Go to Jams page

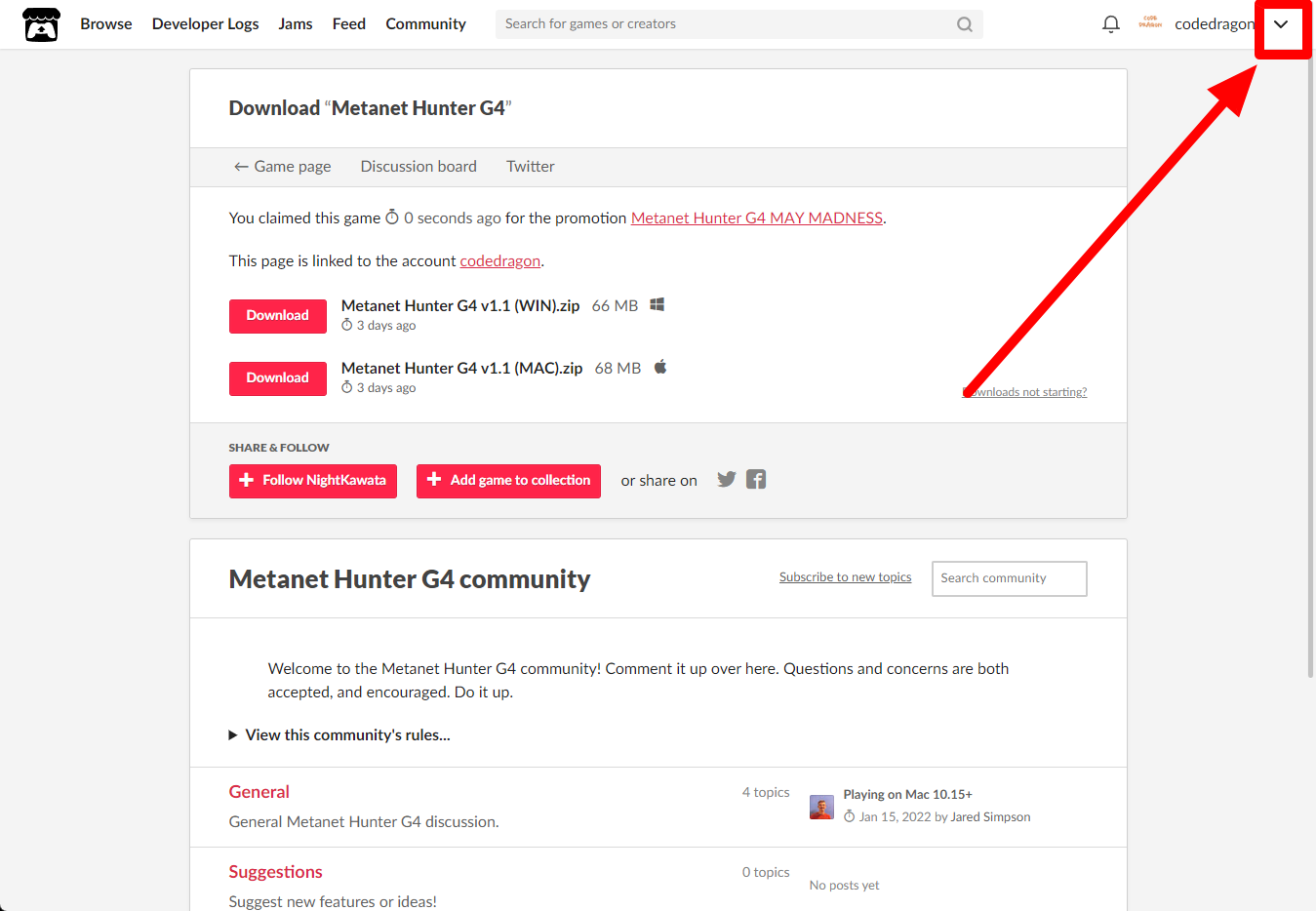(296, 23)
